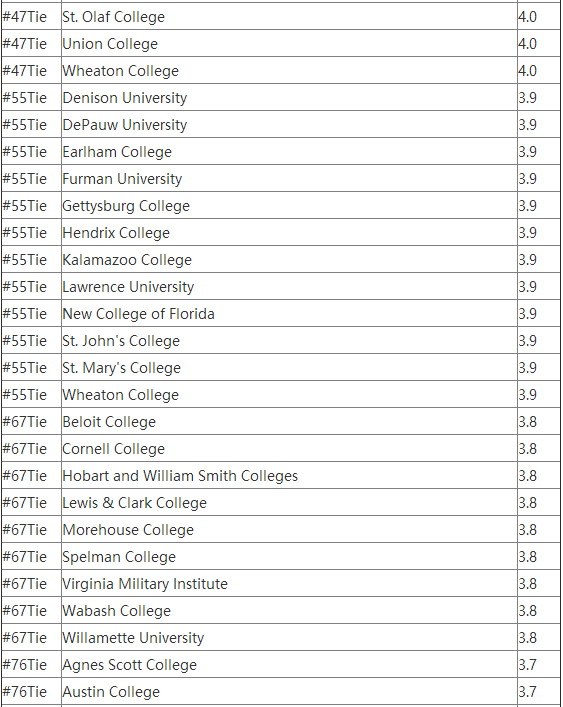Screen dimensions: 563x707
Task: Click the St. John's College cell
Action: (x=289, y=341)
